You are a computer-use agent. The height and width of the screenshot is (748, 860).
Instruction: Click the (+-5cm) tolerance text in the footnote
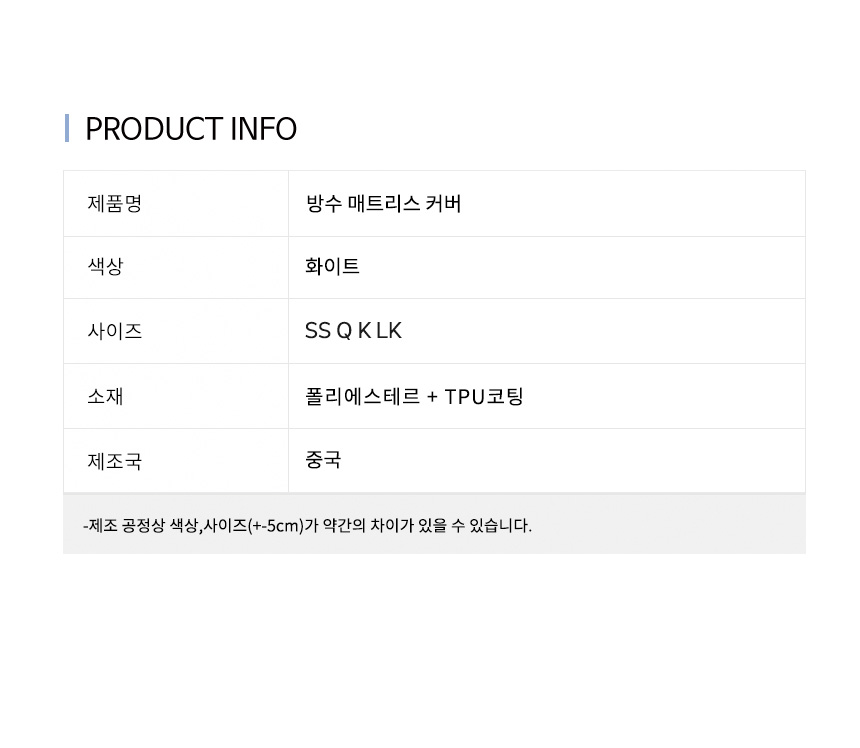pos(272,525)
